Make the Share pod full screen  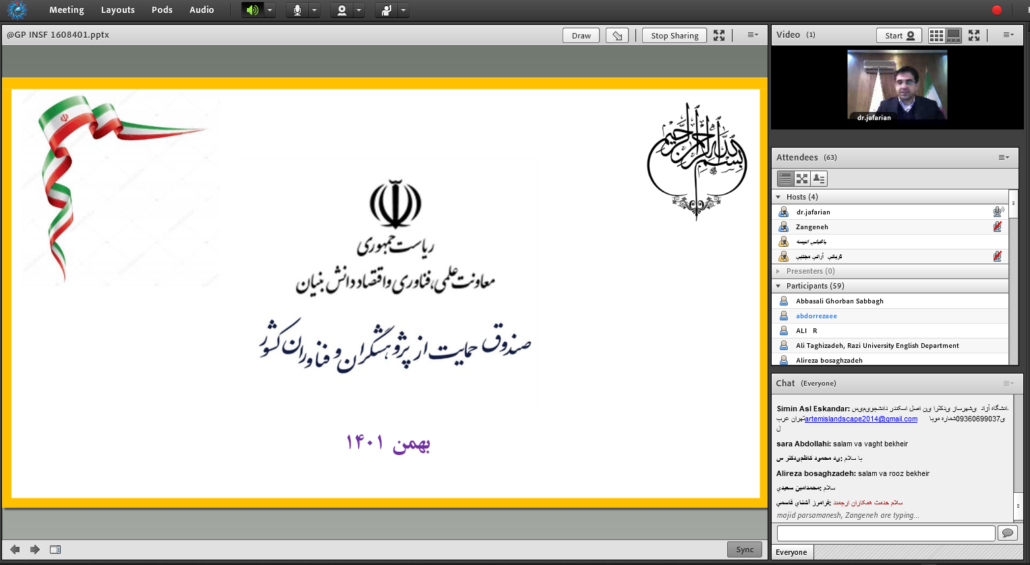coord(719,35)
